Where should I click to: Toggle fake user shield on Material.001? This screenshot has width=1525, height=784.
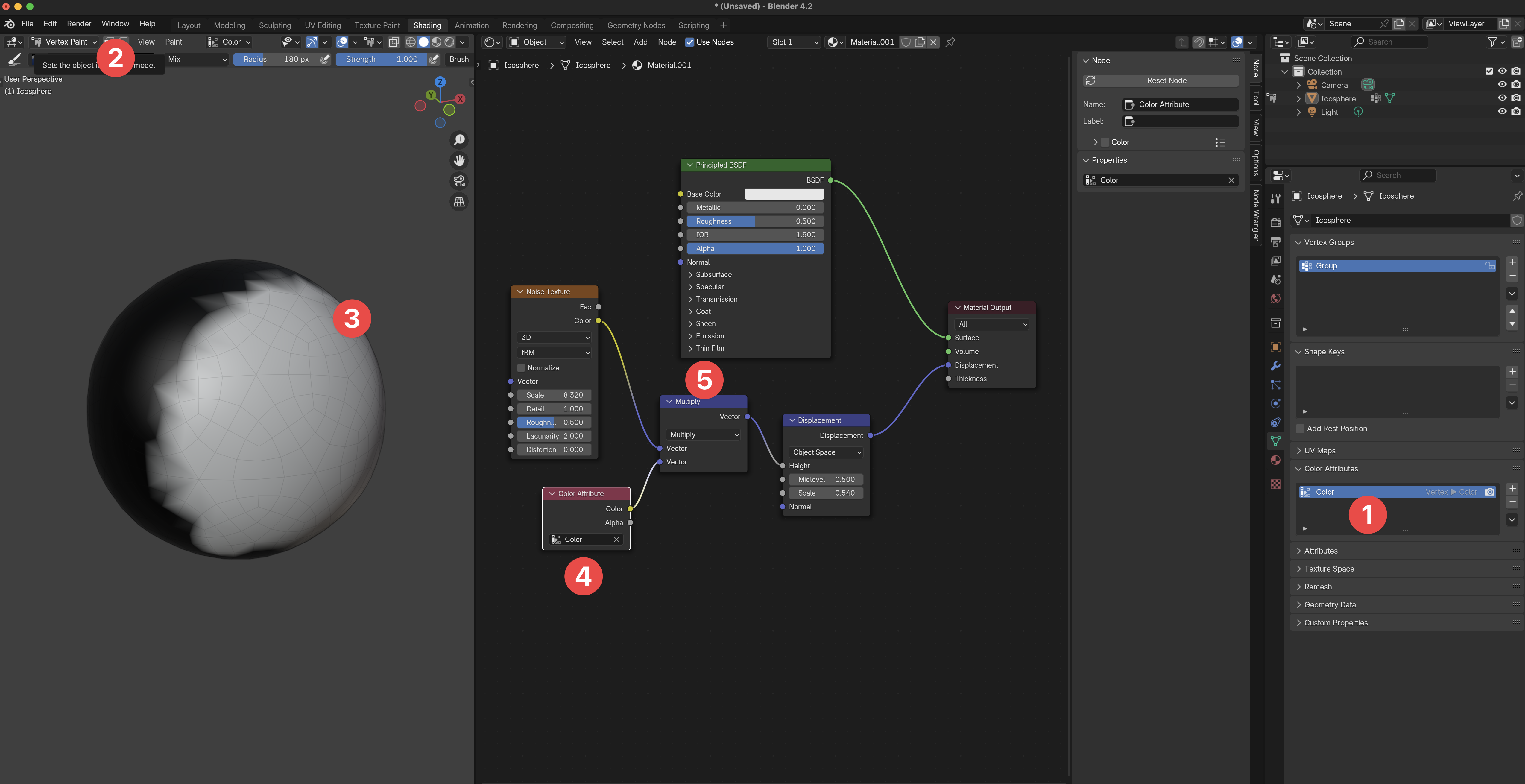pos(906,42)
